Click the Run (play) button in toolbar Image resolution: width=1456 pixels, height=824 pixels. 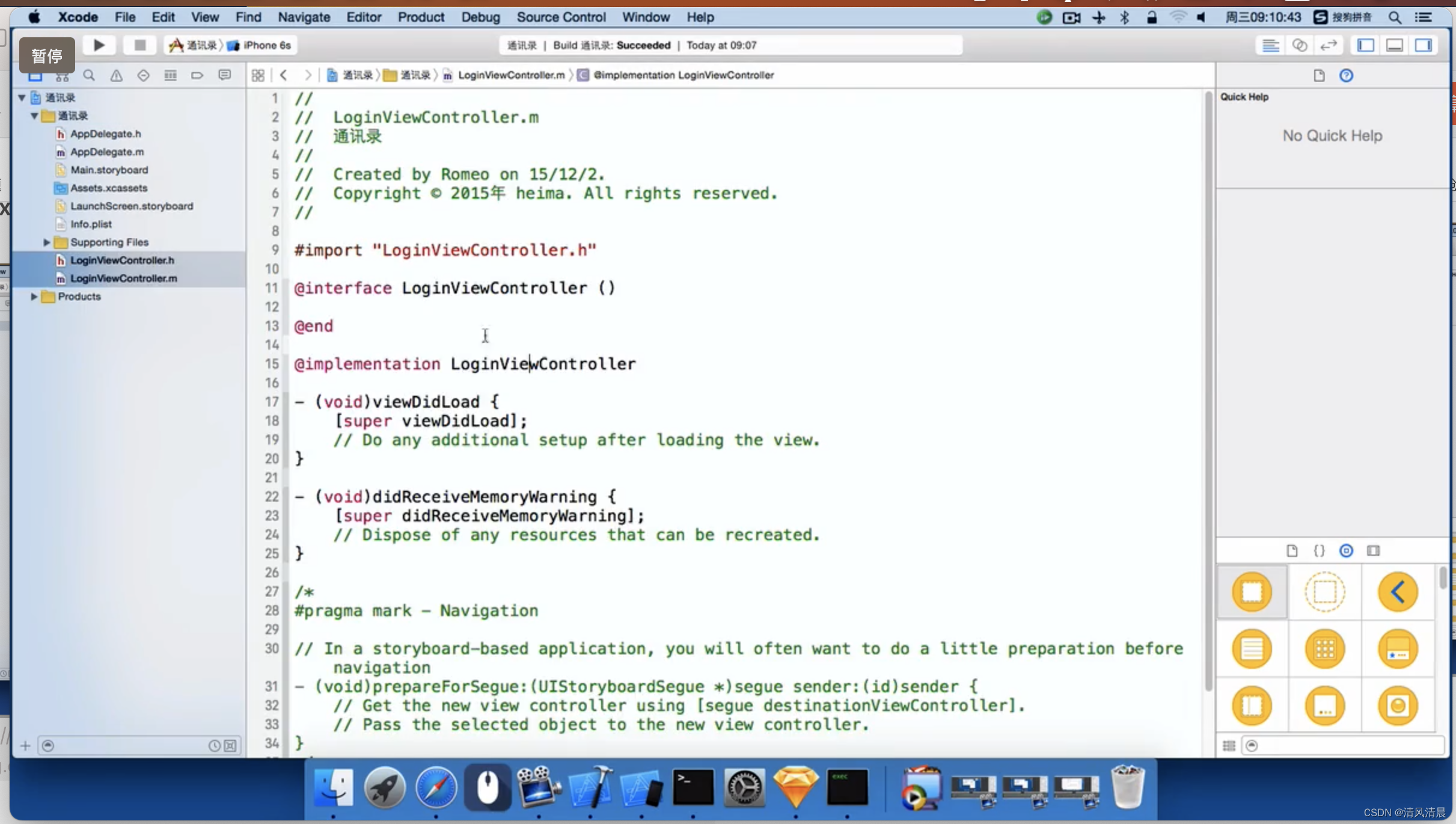[x=98, y=44]
